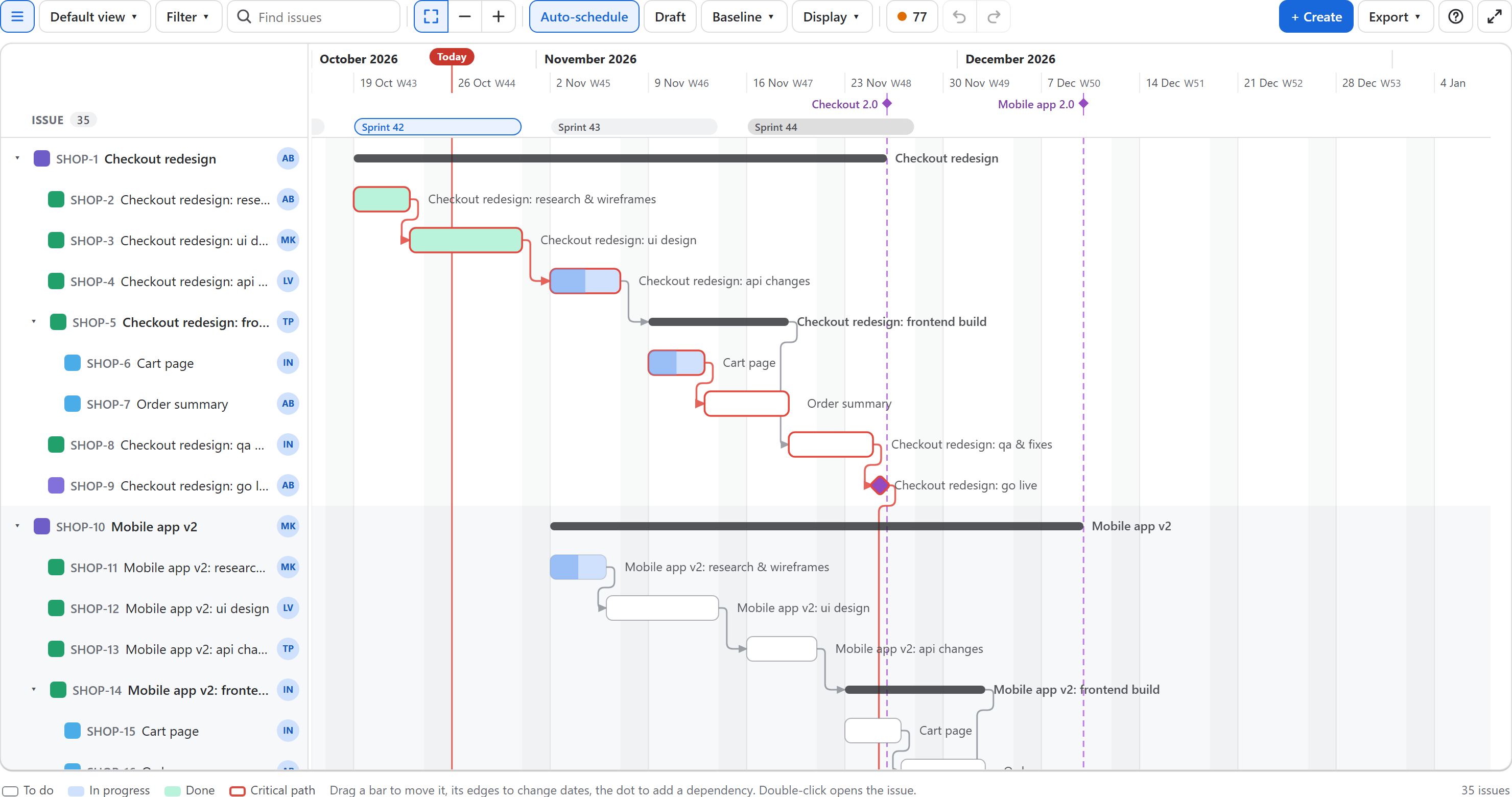
Task: Click the LV avatar on SHOP-4
Action: [288, 281]
